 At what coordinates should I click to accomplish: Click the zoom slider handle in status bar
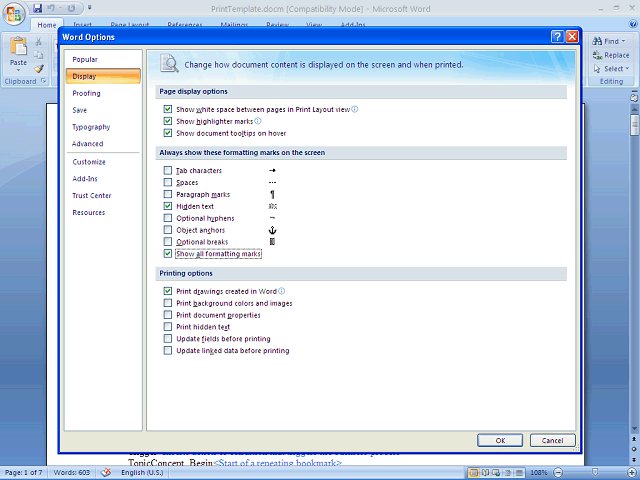(x=595, y=473)
